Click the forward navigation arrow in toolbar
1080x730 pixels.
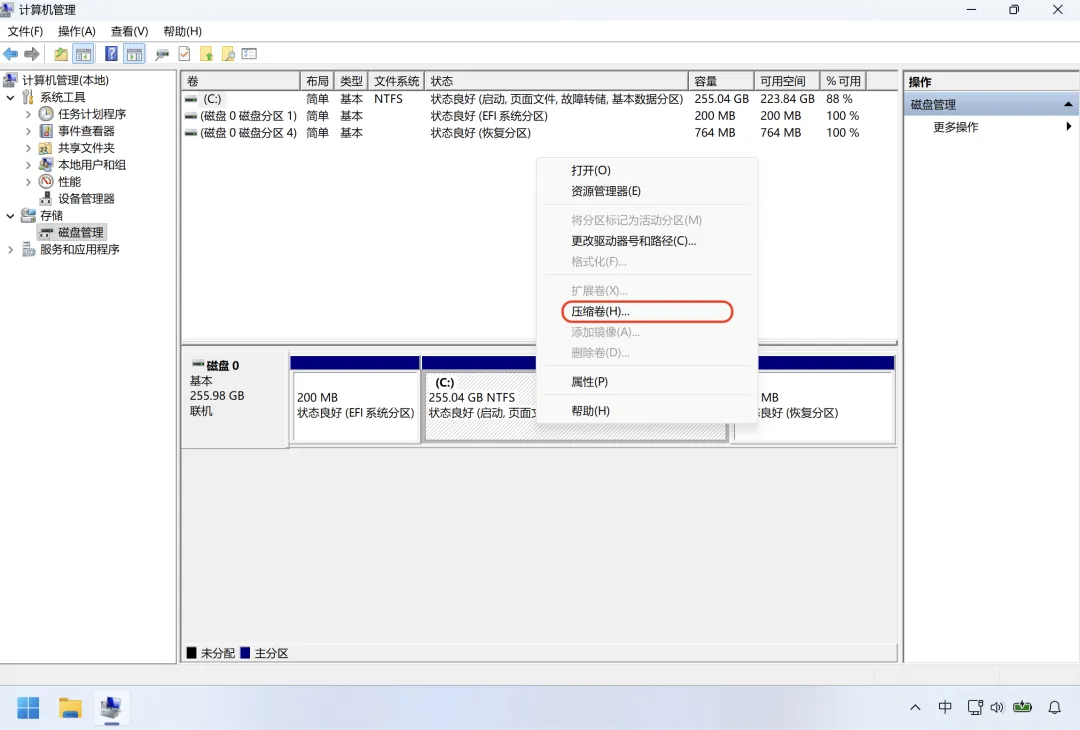pos(29,53)
